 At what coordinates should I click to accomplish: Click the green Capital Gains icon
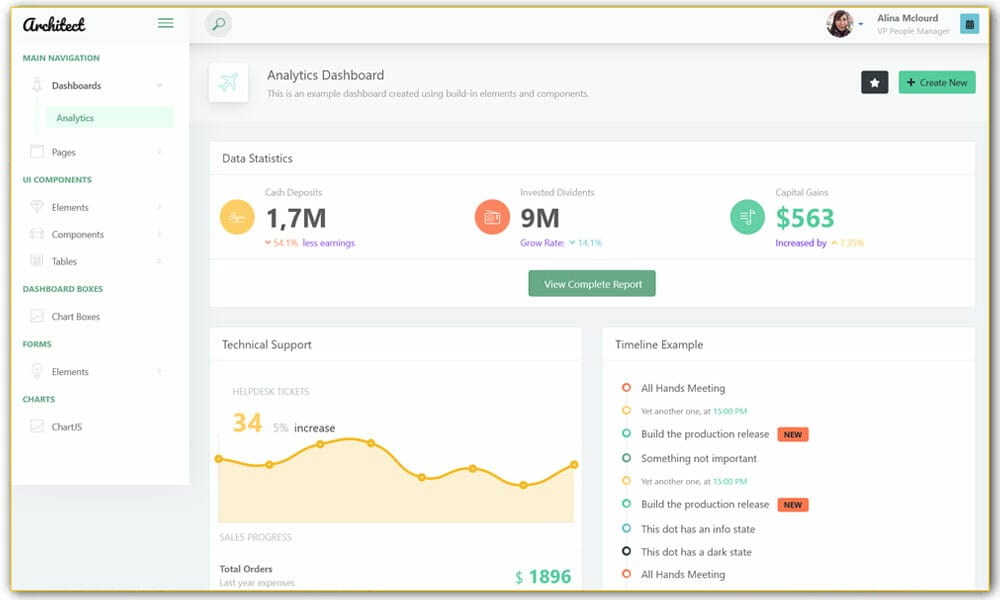coord(747,216)
